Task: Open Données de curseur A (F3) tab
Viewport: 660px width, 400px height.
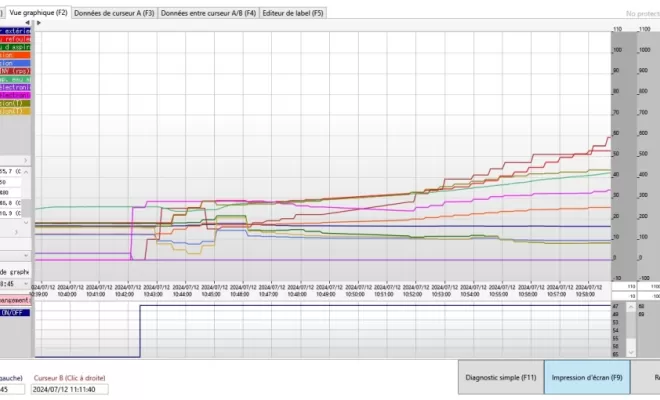Action: click(x=114, y=13)
